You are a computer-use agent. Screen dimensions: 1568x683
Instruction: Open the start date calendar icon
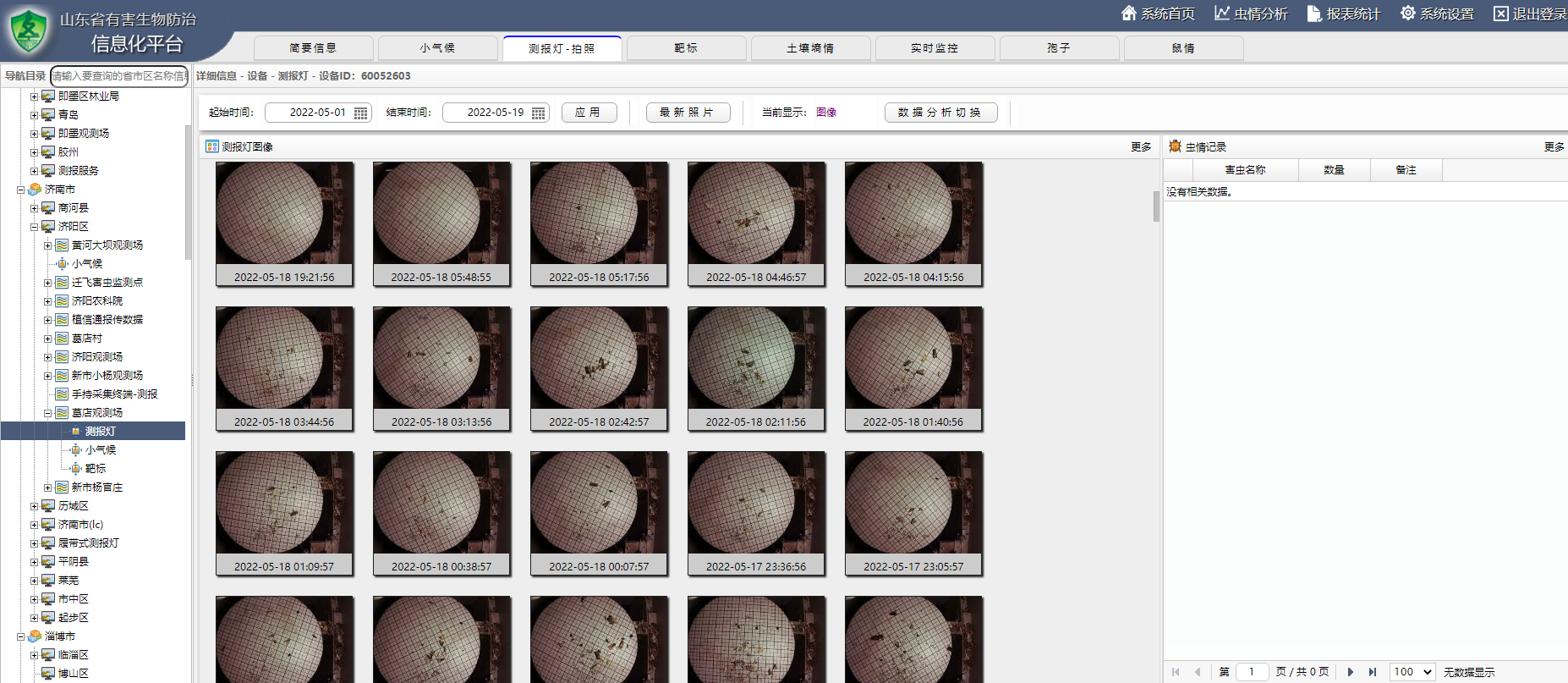point(361,113)
